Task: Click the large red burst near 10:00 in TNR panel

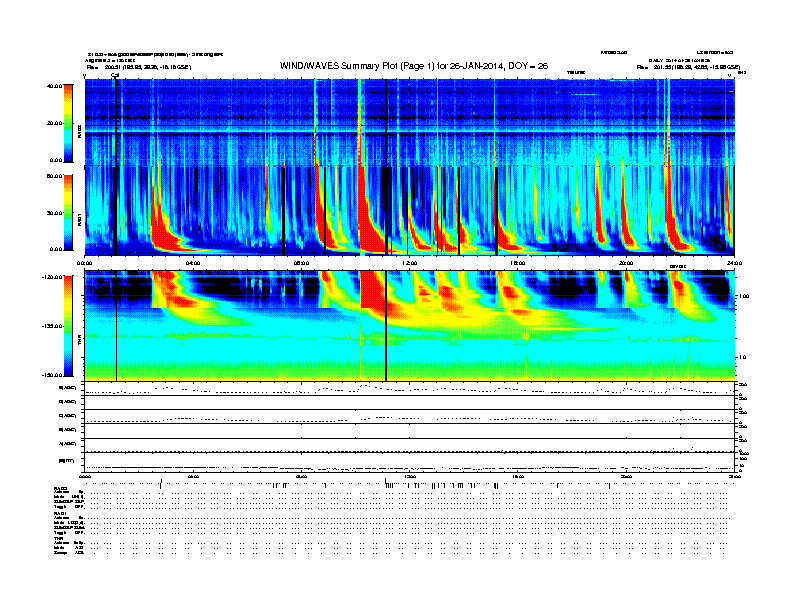Action: point(373,290)
